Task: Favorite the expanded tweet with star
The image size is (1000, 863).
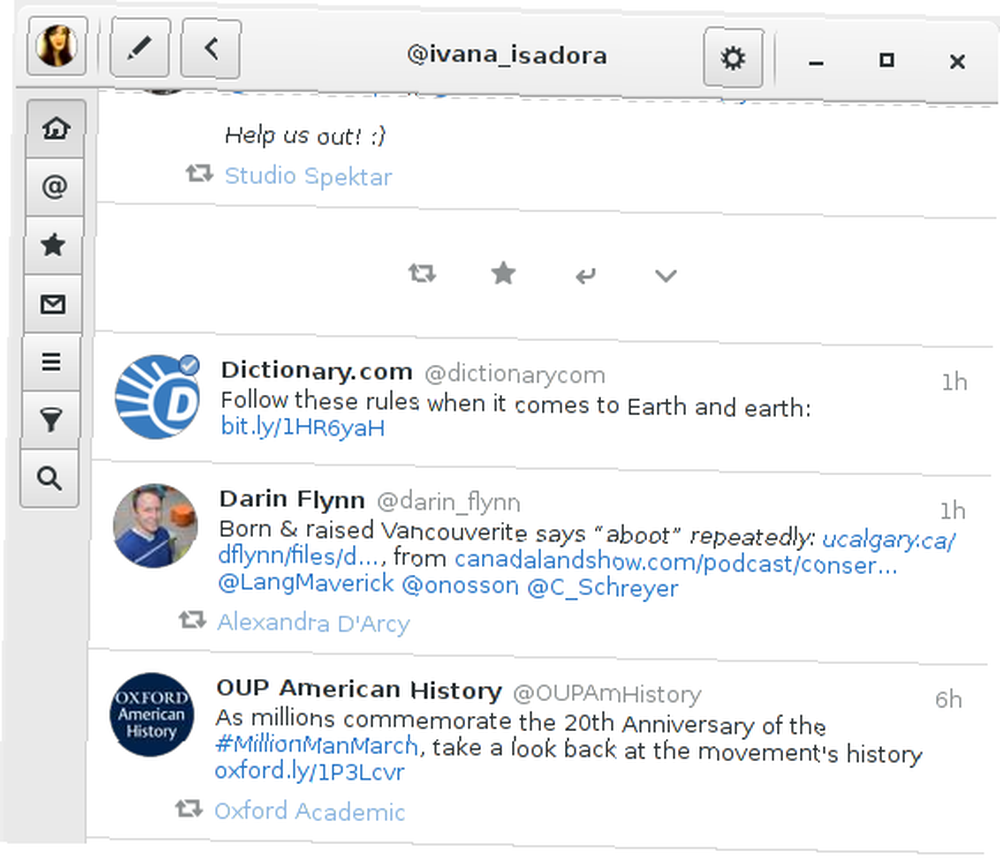Action: click(x=503, y=274)
